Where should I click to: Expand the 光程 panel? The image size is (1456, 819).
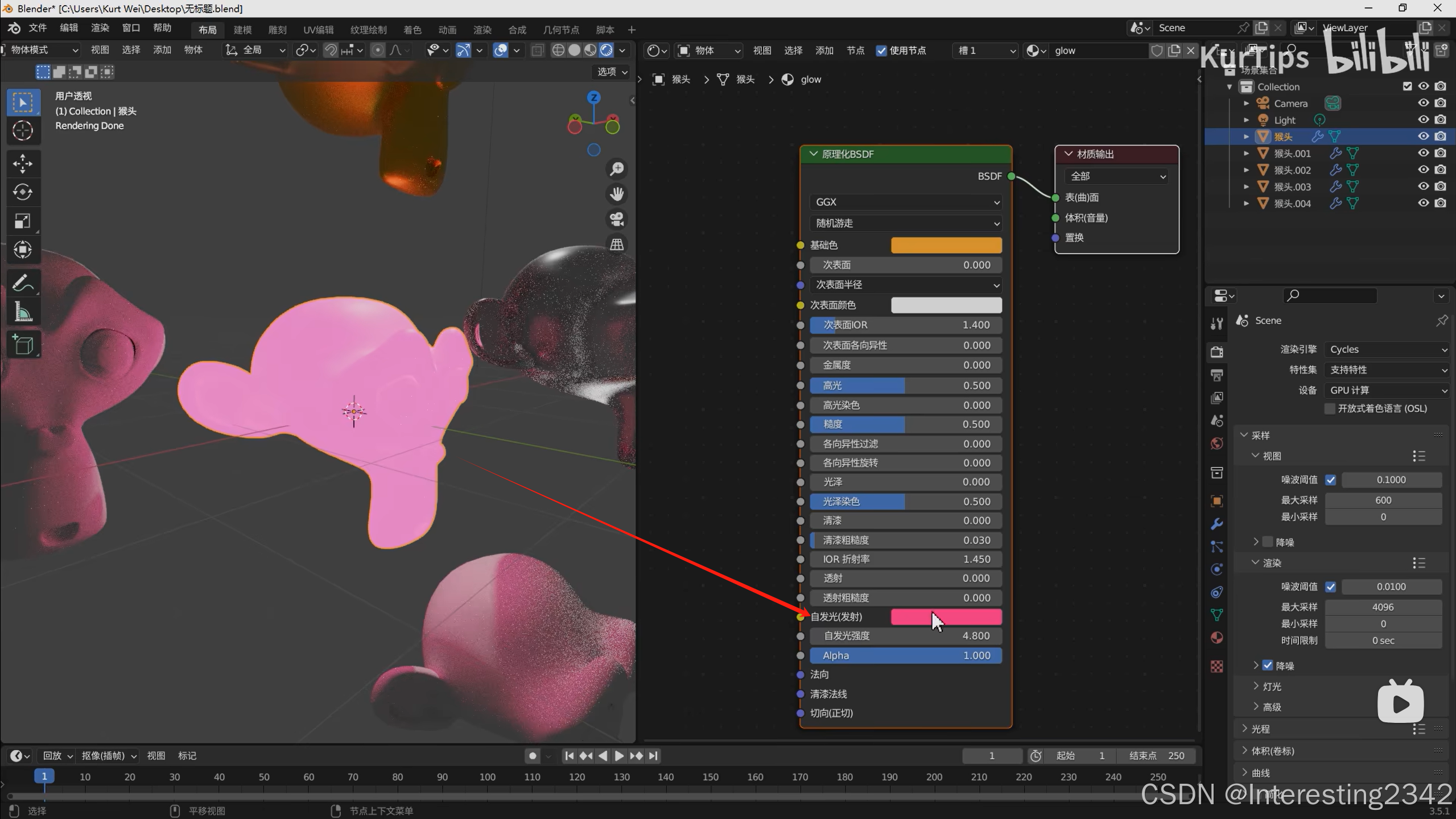click(x=1260, y=729)
